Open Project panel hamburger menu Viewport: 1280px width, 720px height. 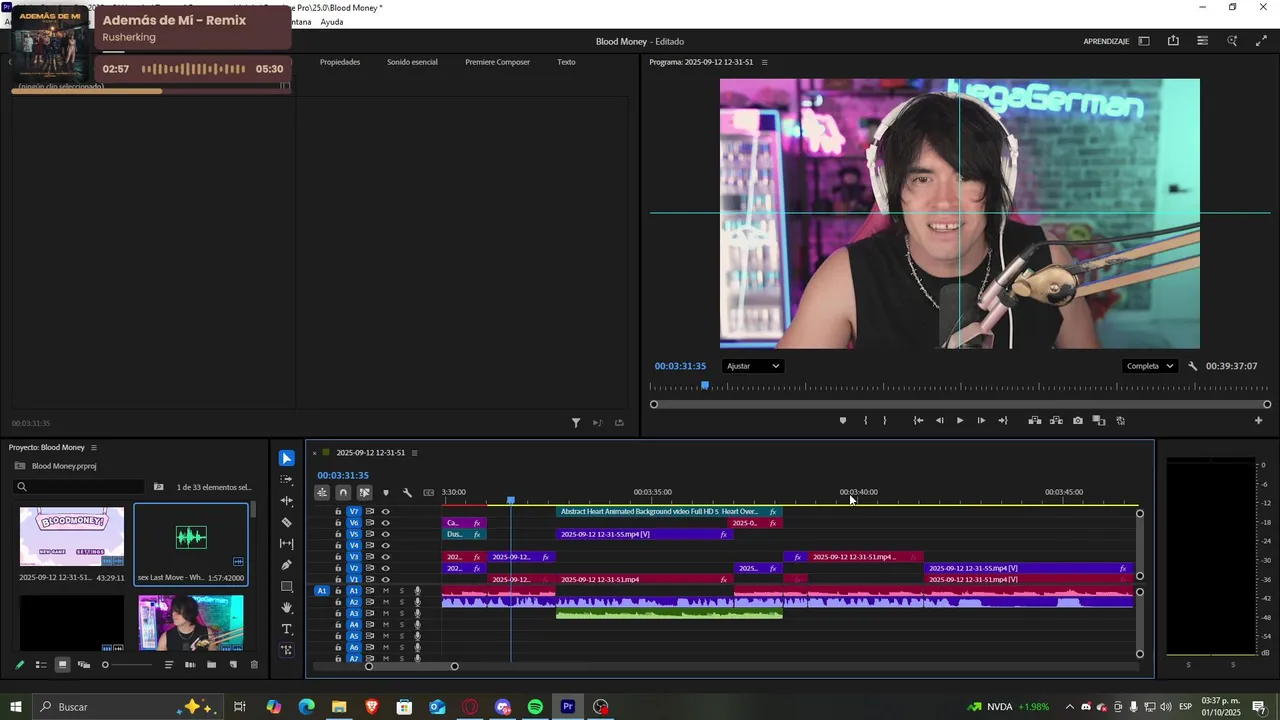coord(94,448)
